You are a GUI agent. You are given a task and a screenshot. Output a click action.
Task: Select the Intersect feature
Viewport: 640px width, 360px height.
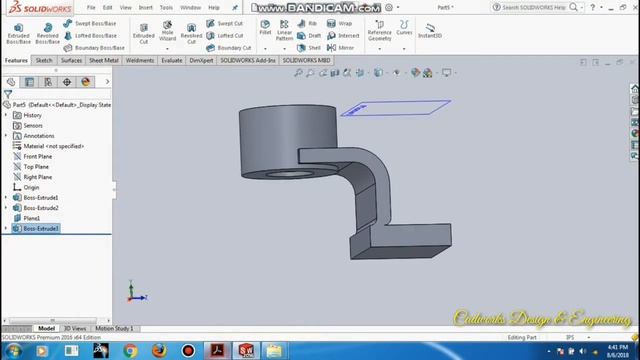(343, 36)
